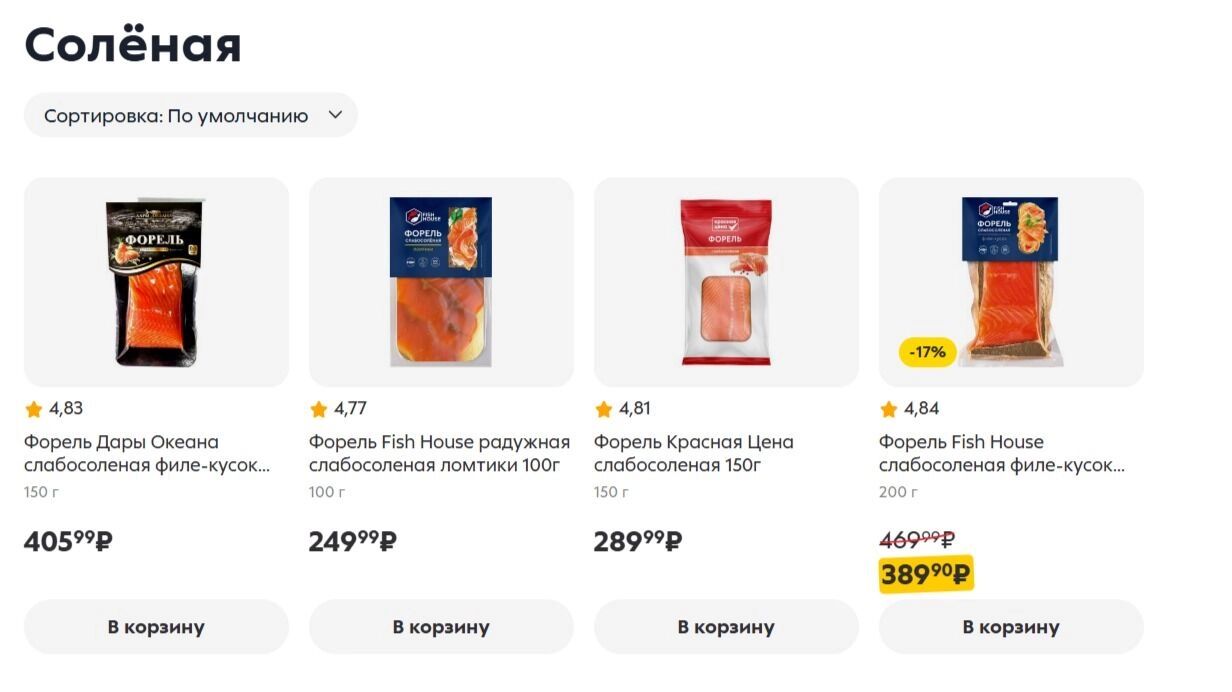Open Fish House филе-кусок 200г product image
Image resolution: width=1232 pixels, height=692 pixels.
(1011, 282)
